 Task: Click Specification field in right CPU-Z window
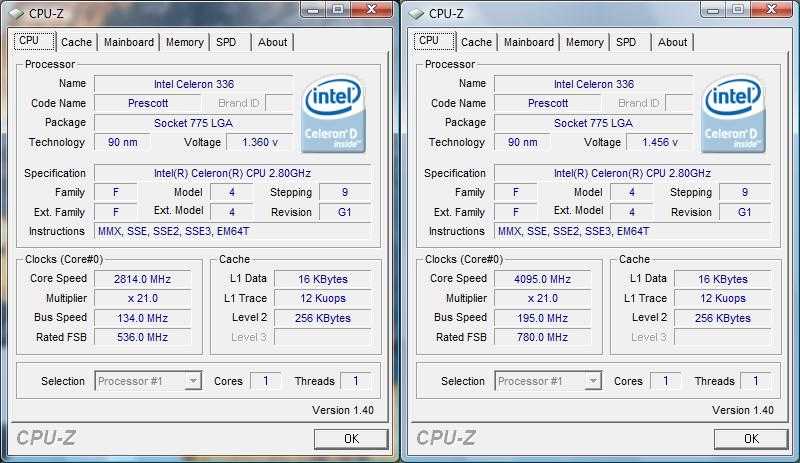pyautogui.click(x=633, y=173)
